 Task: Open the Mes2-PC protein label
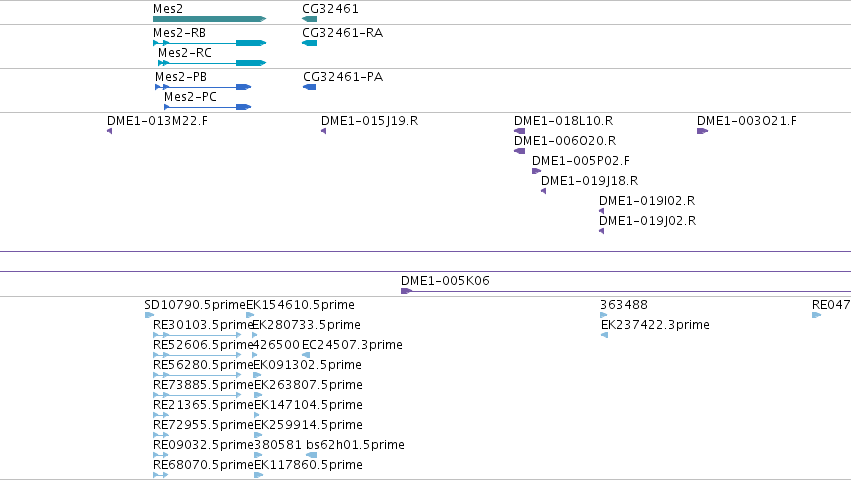(190, 97)
